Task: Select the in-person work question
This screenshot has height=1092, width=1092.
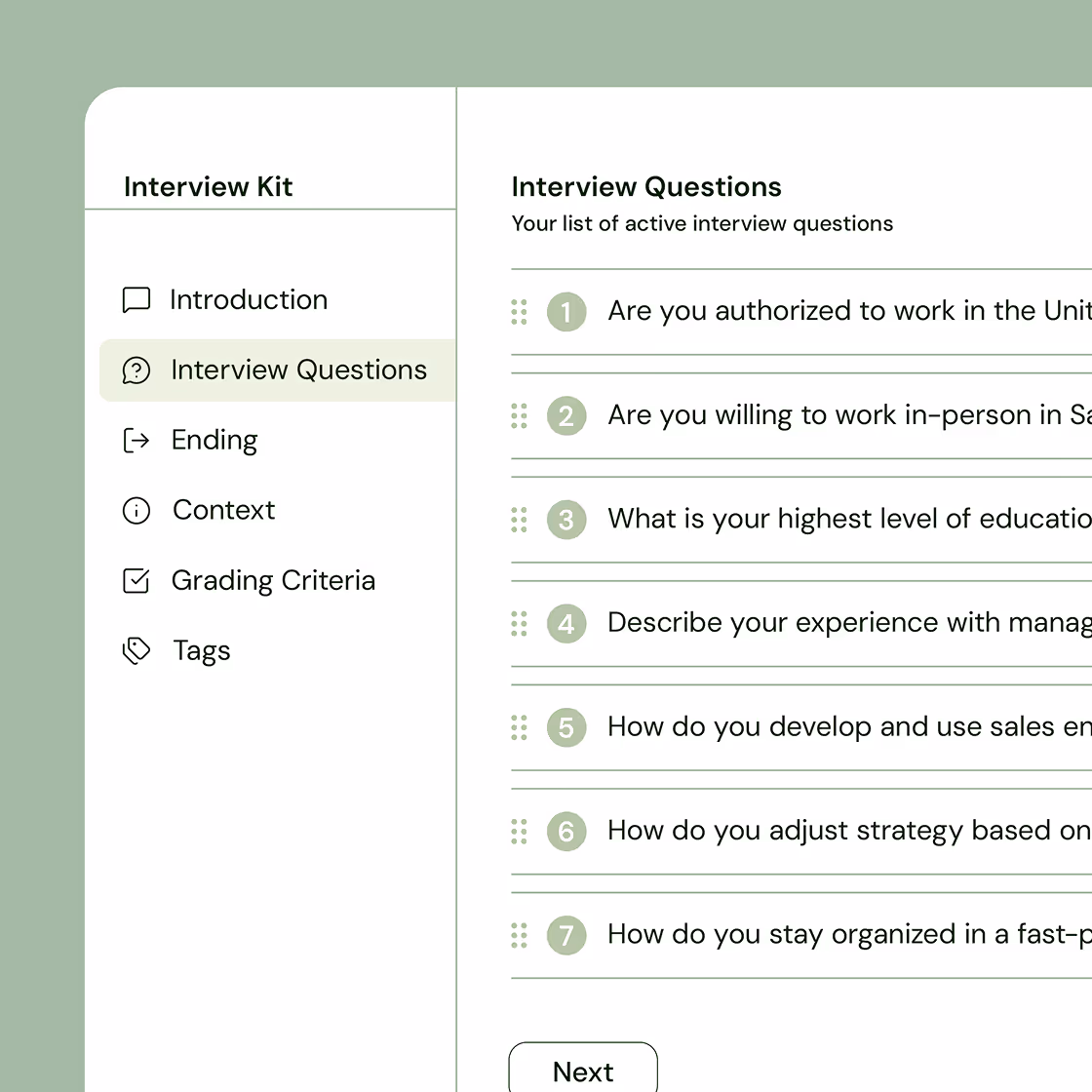Action: tap(838, 415)
